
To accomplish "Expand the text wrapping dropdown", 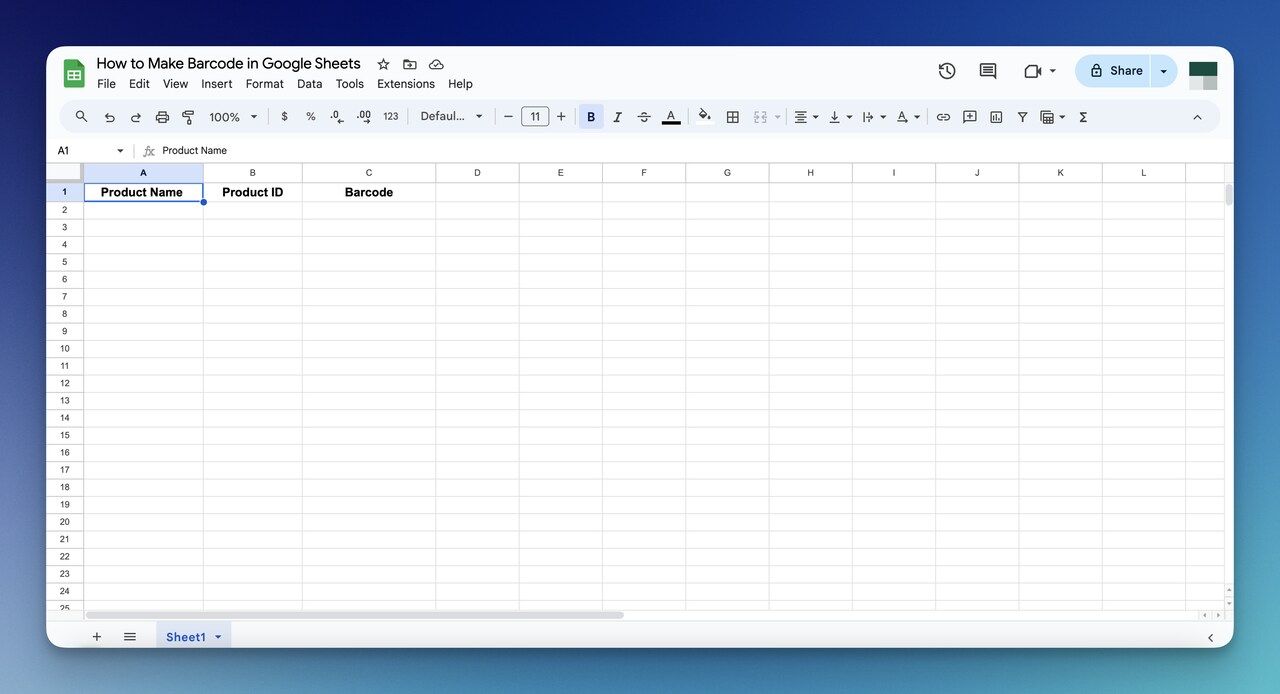I will (883, 117).
